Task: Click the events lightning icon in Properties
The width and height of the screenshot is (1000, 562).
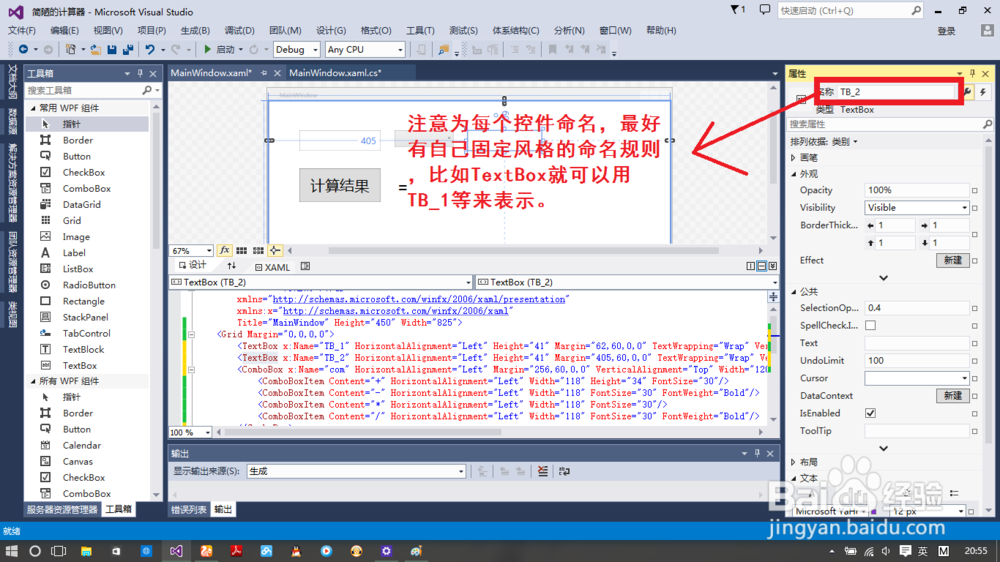Action: click(983, 92)
